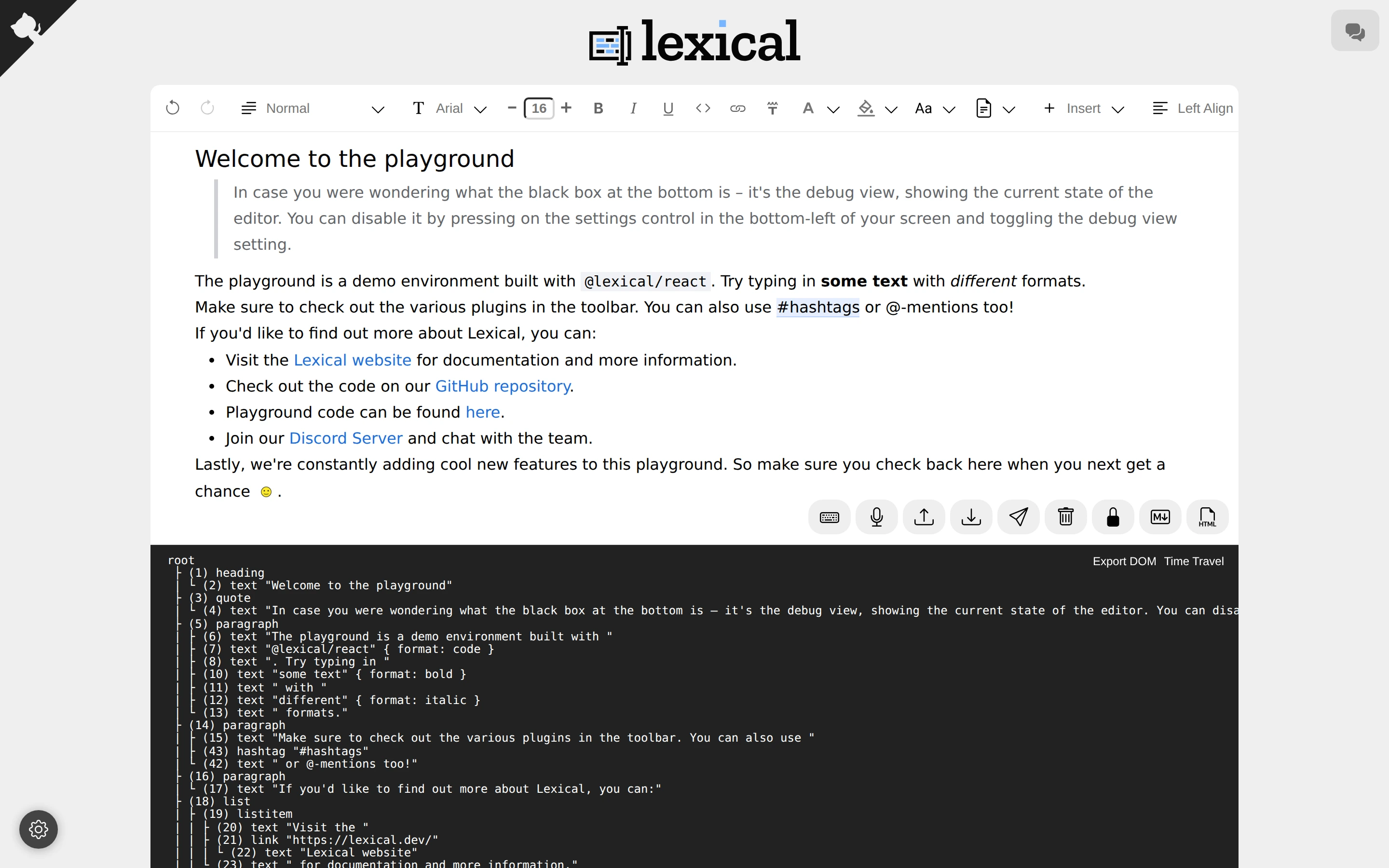Click the bold 'some text' words
The width and height of the screenshot is (1389, 868).
point(864,281)
